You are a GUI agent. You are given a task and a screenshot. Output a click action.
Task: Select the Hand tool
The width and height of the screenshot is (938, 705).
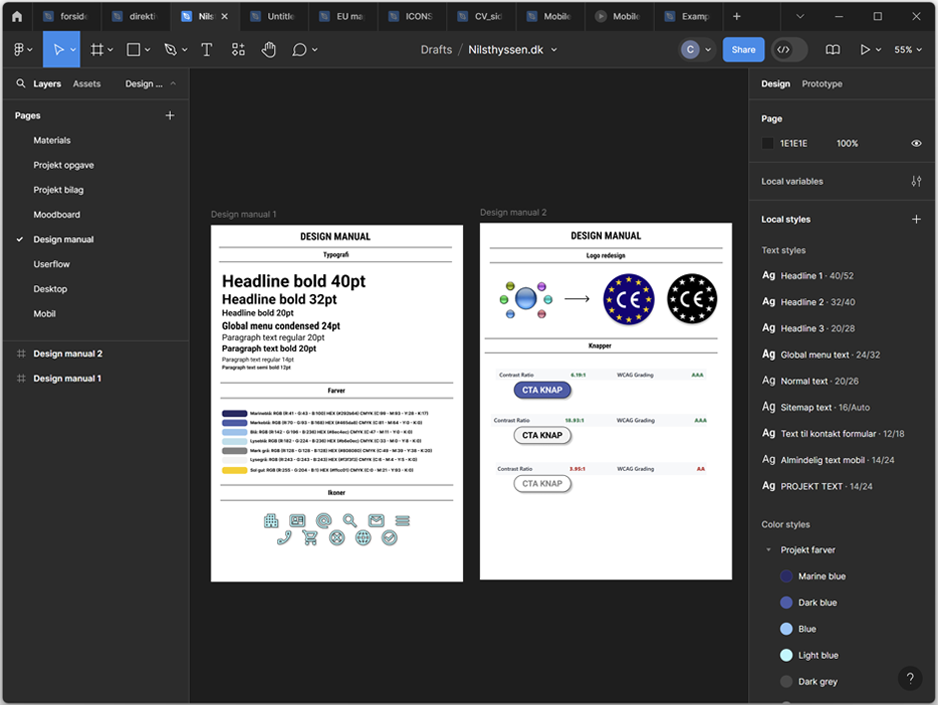click(x=268, y=50)
